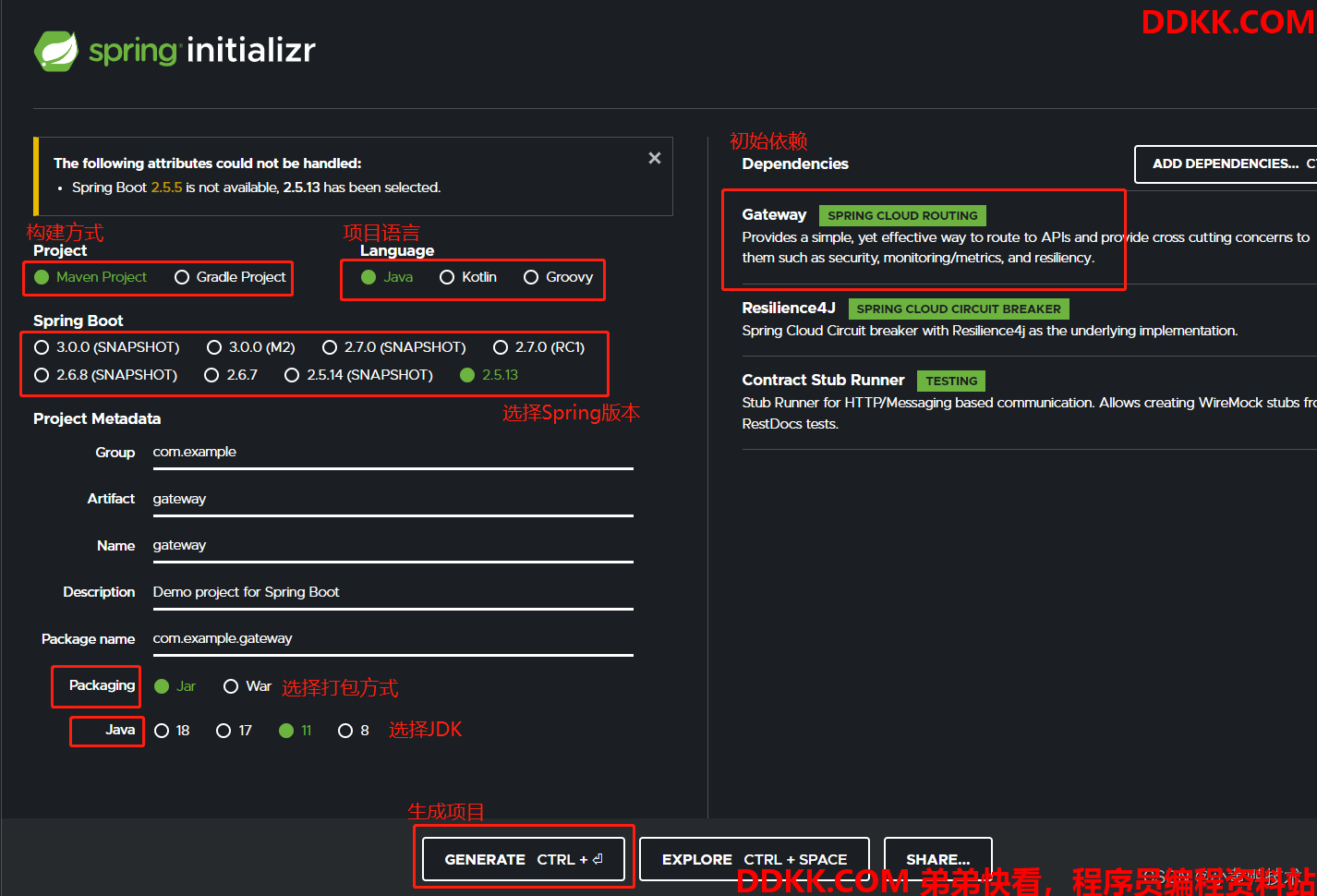This screenshot has width=1317, height=896.
Task: Click the 2.5.5 version text in warning
Action: pos(166,188)
